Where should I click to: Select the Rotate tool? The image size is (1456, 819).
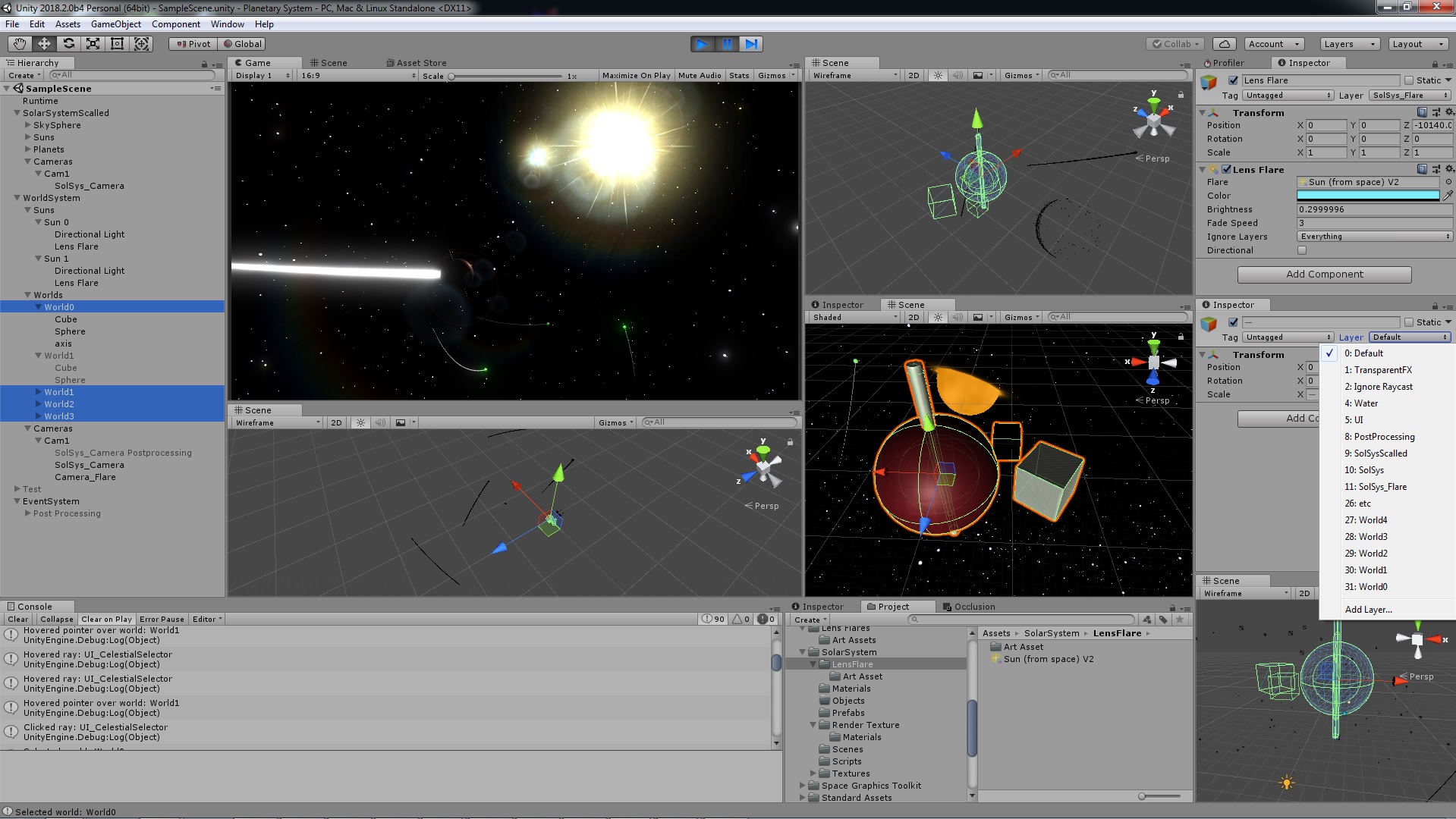68,43
